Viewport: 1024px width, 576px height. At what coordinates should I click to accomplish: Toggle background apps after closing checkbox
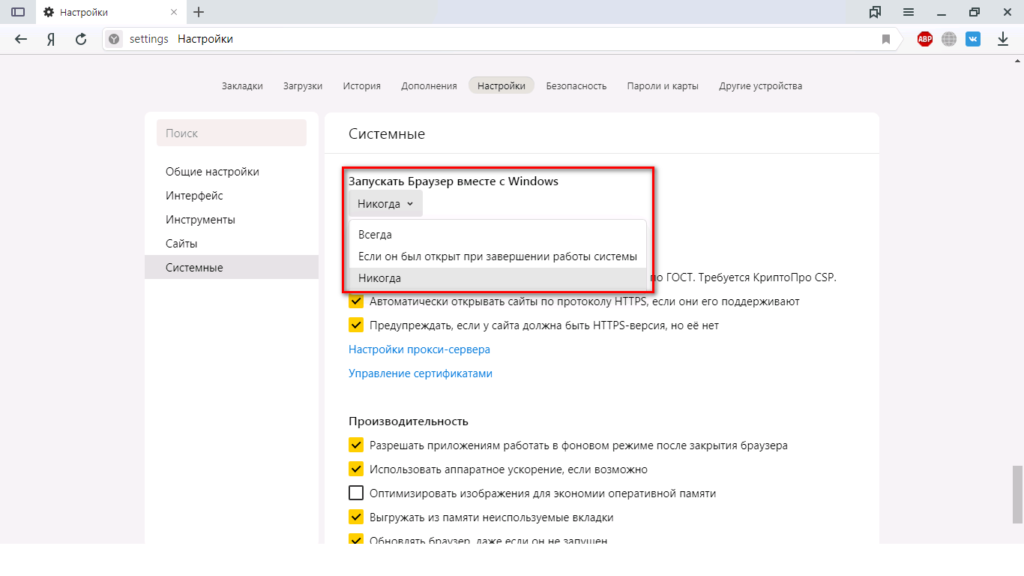click(x=356, y=445)
